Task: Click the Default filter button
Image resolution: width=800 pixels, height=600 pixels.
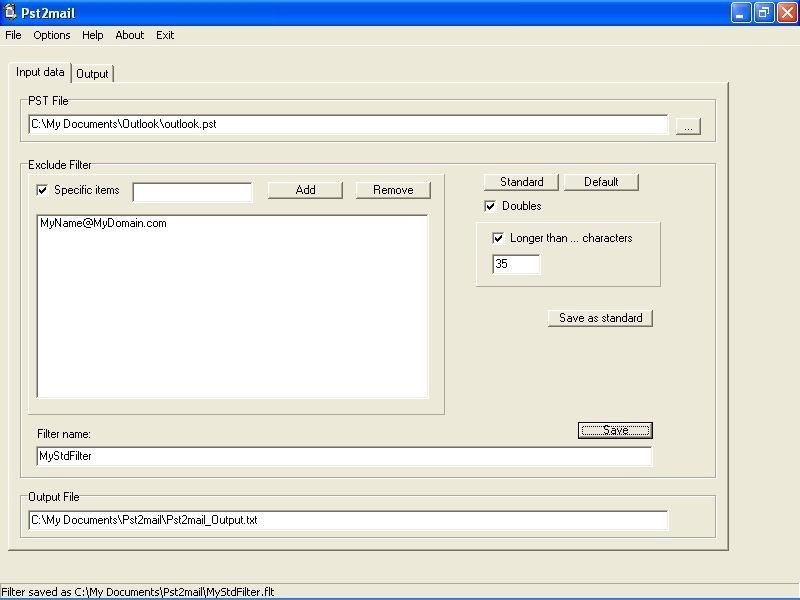Action: (x=601, y=182)
